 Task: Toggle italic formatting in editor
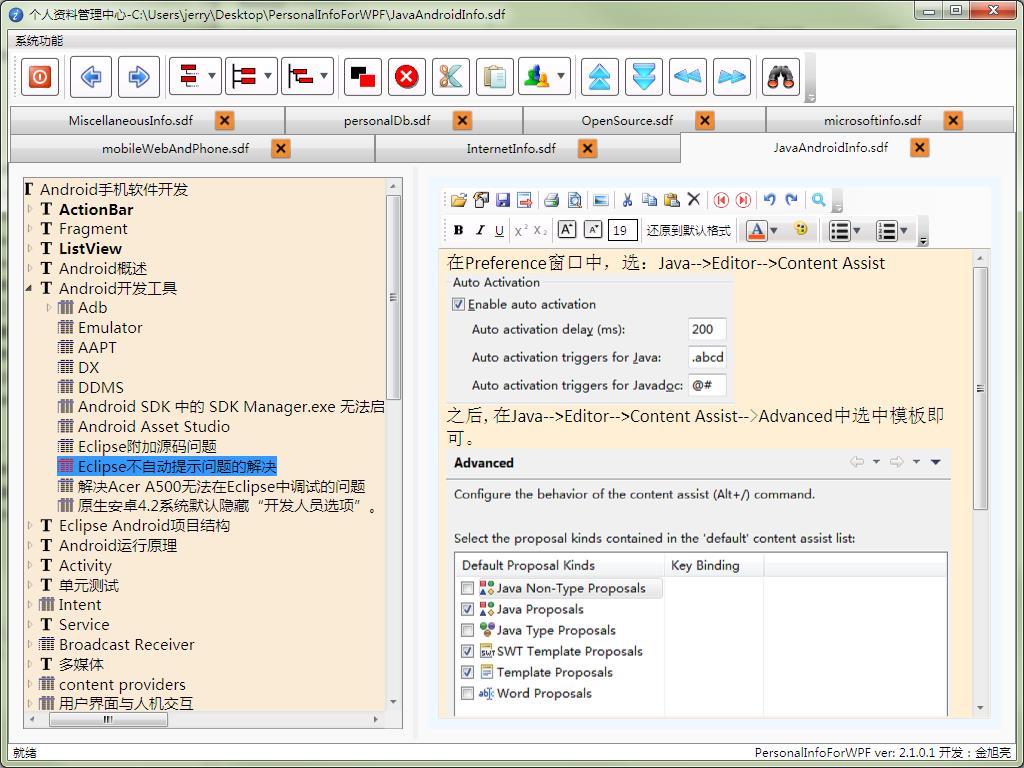point(480,230)
